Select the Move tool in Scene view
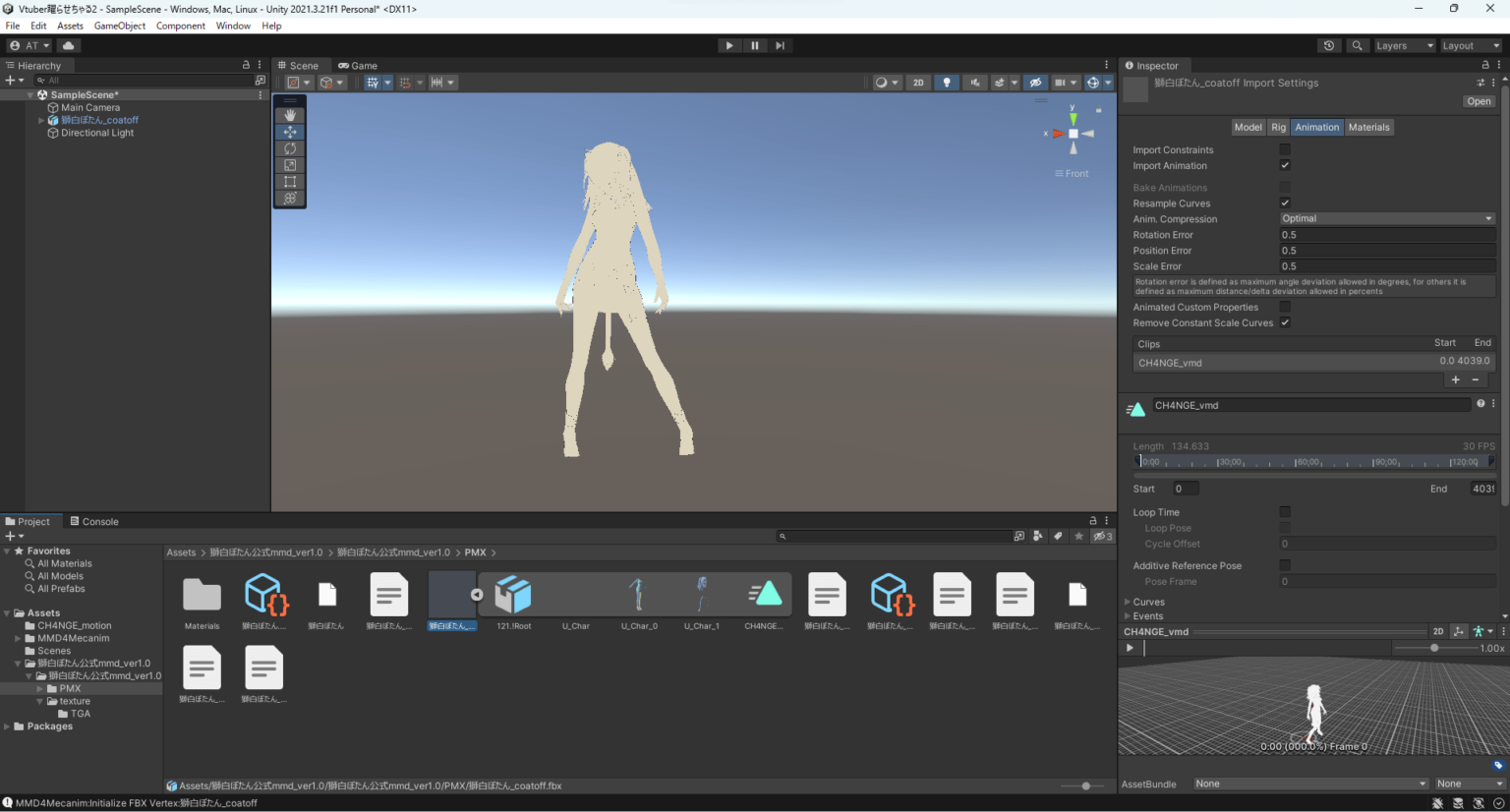Image resolution: width=1510 pixels, height=812 pixels. (289, 132)
